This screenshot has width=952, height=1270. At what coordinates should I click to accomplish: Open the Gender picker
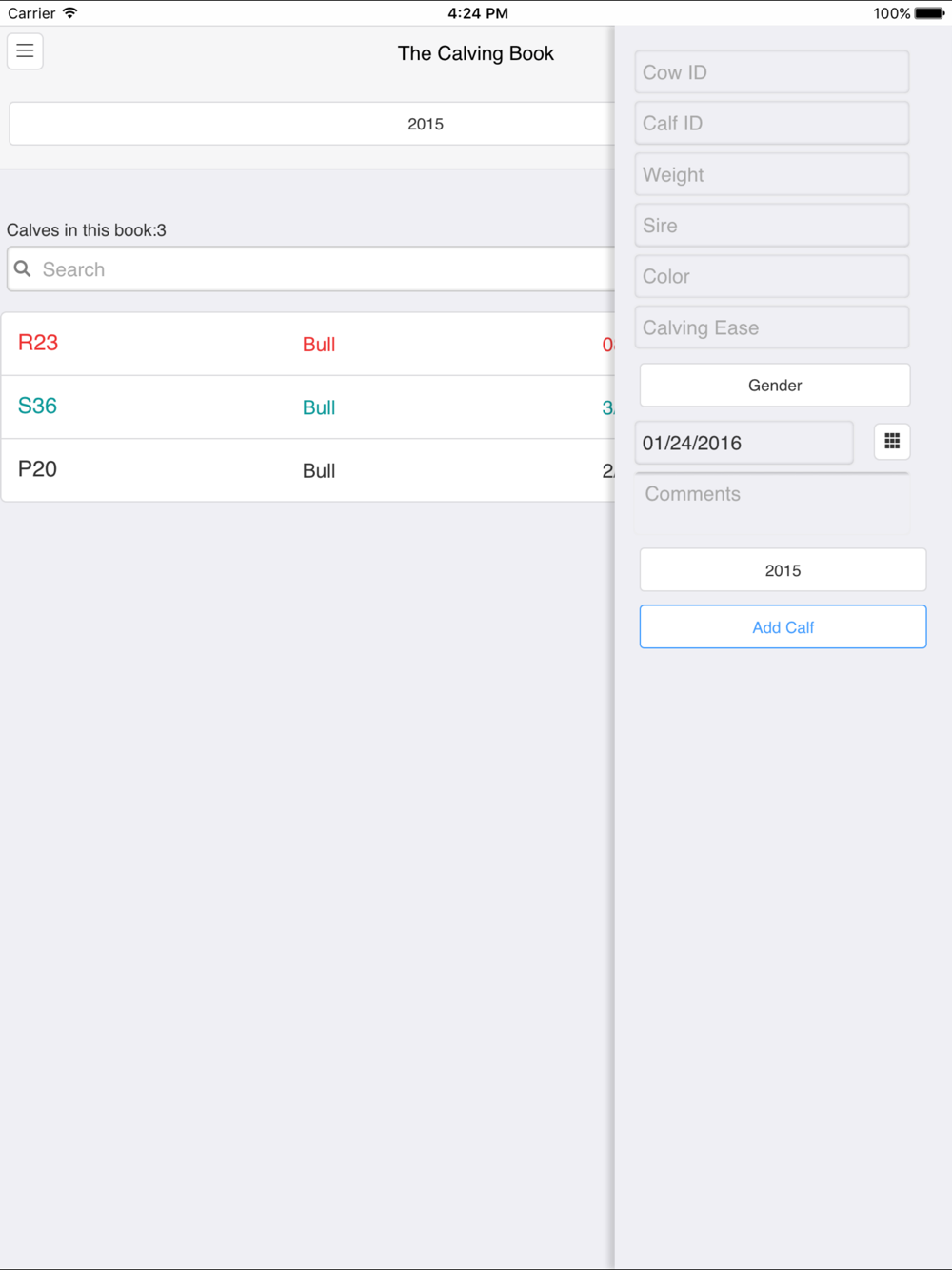(774, 386)
